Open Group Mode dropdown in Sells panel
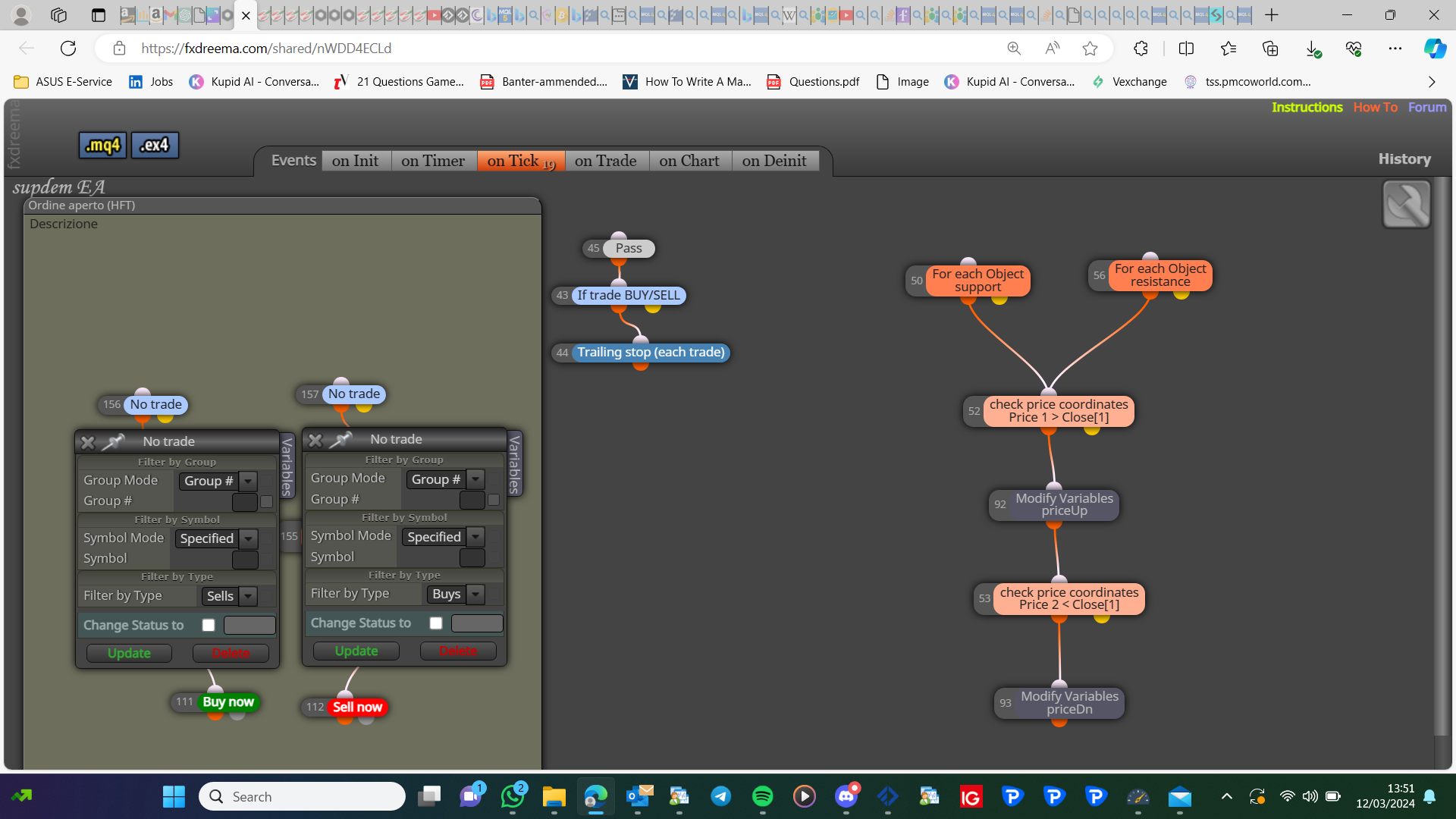 pyautogui.click(x=218, y=481)
